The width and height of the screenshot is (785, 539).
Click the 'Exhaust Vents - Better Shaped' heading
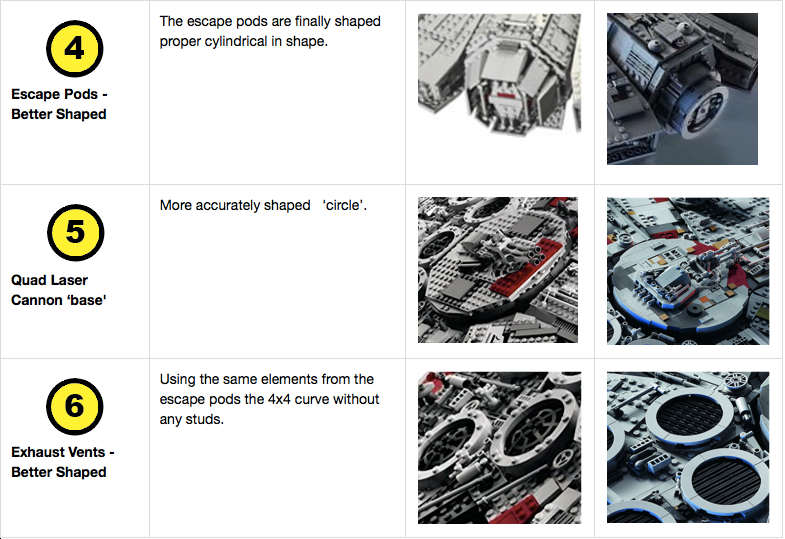[63, 462]
